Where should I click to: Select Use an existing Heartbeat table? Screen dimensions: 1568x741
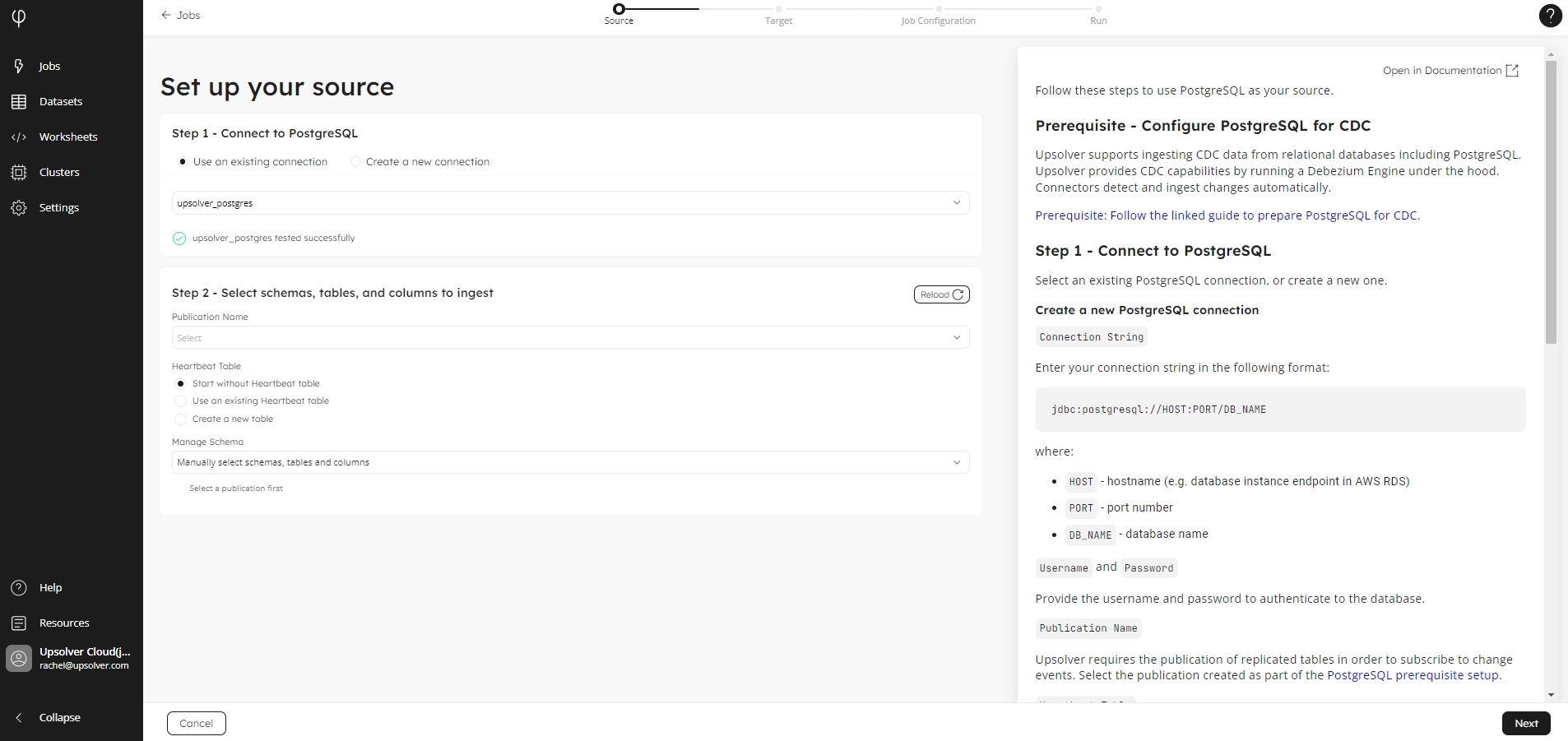tap(181, 401)
